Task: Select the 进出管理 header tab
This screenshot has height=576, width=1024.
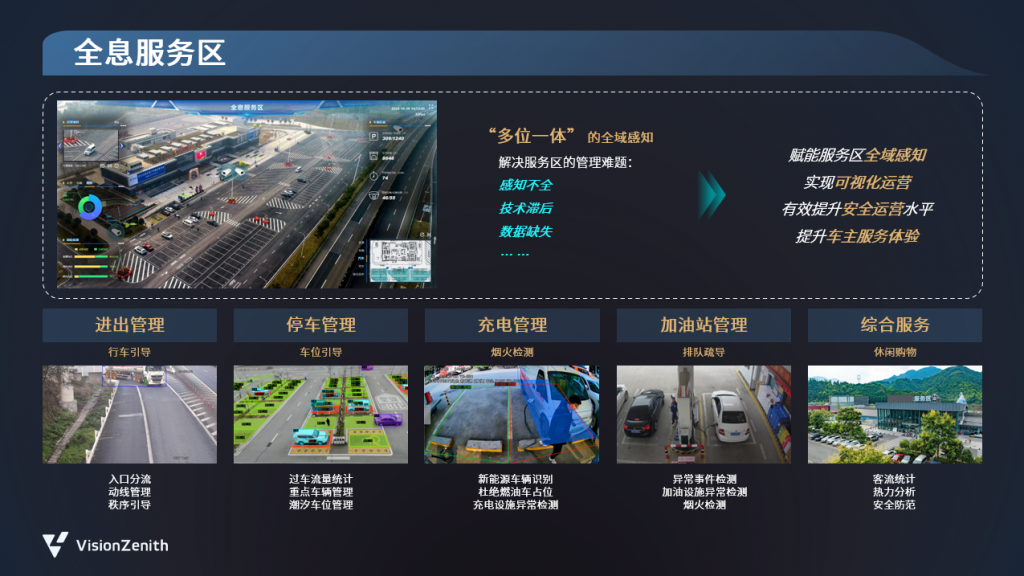Action: pos(129,325)
